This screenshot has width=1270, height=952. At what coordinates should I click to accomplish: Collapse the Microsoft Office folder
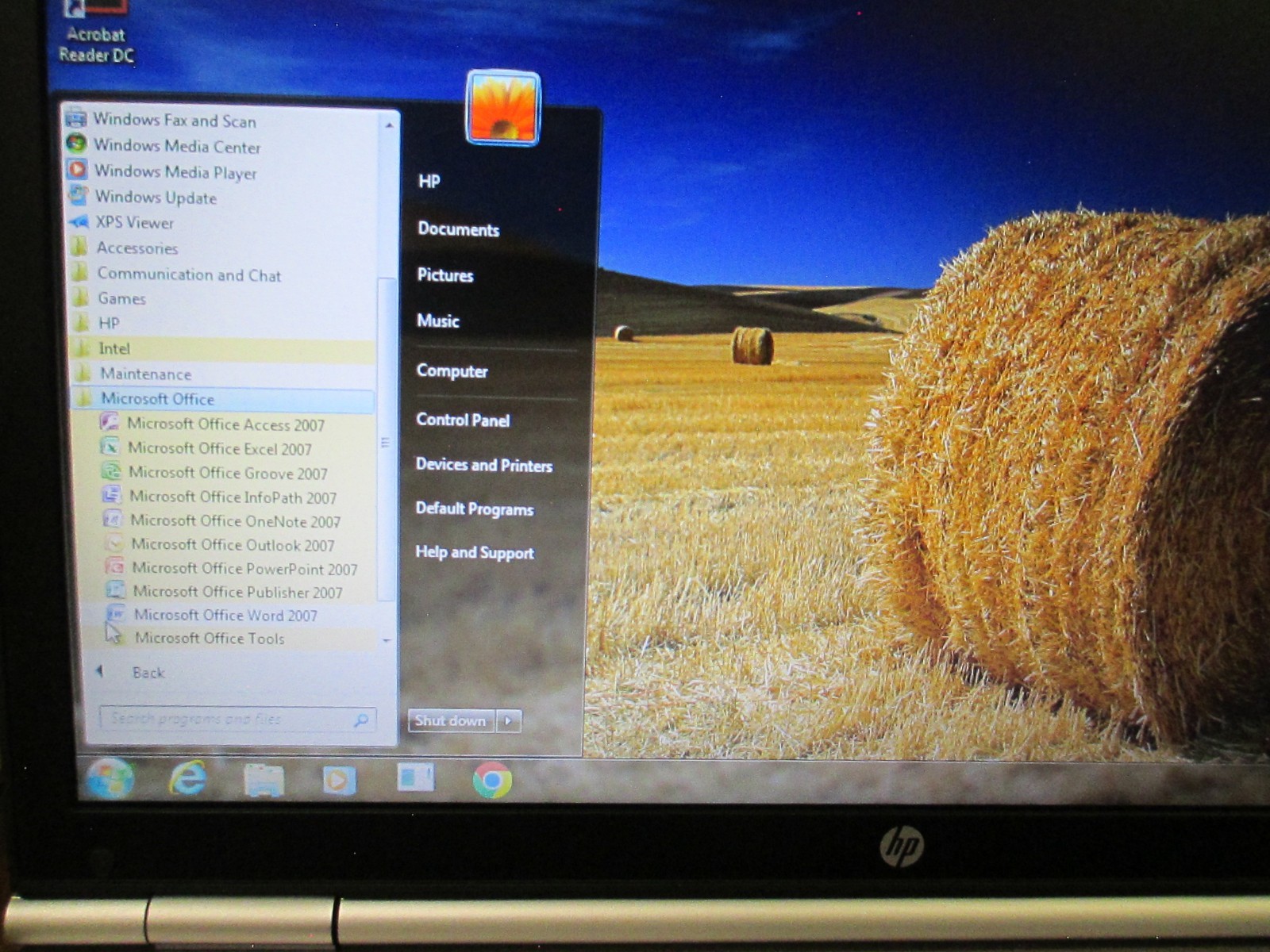point(223,398)
